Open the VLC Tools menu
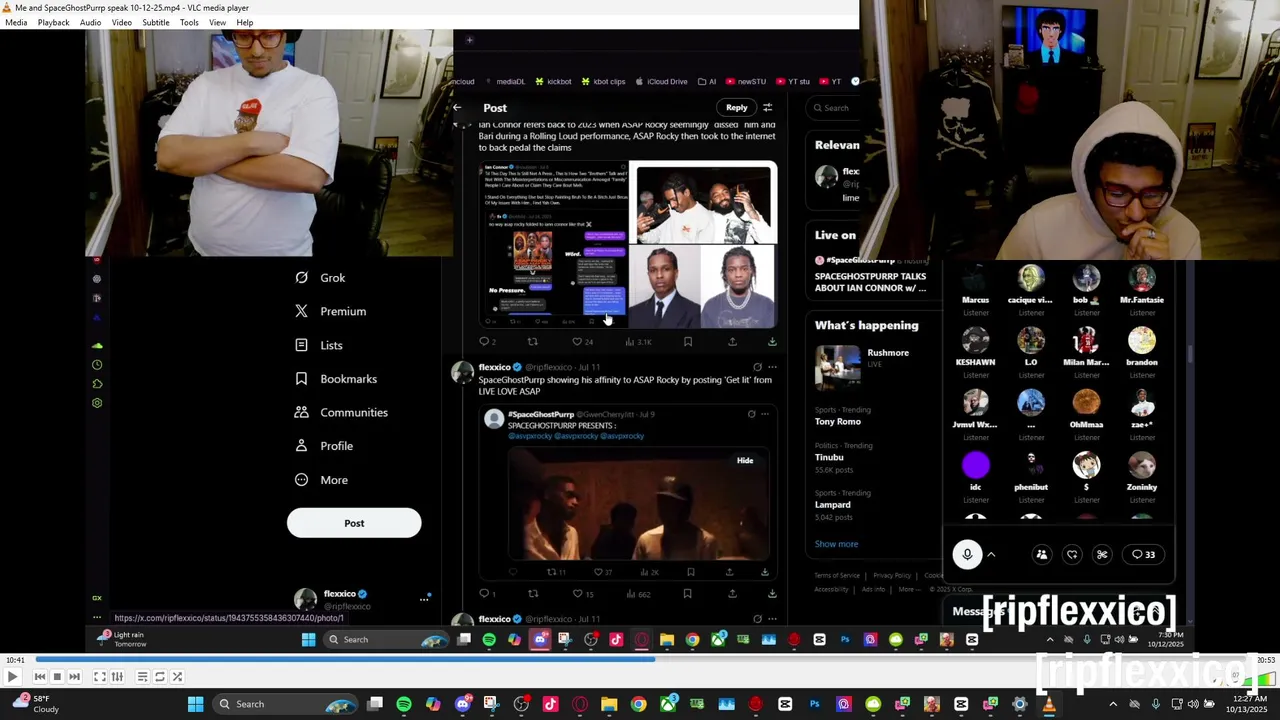The width and height of the screenshot is (1280, 720). tap(189, 22)
